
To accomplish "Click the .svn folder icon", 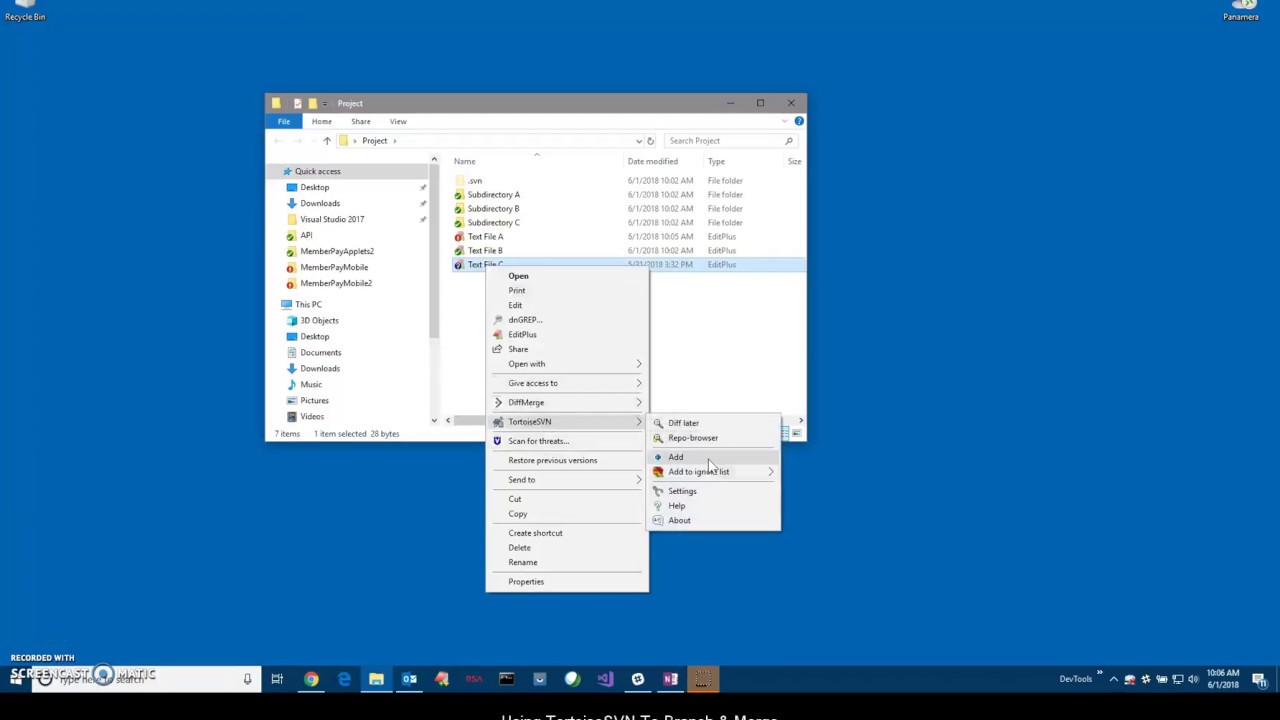I will [459, 181].
